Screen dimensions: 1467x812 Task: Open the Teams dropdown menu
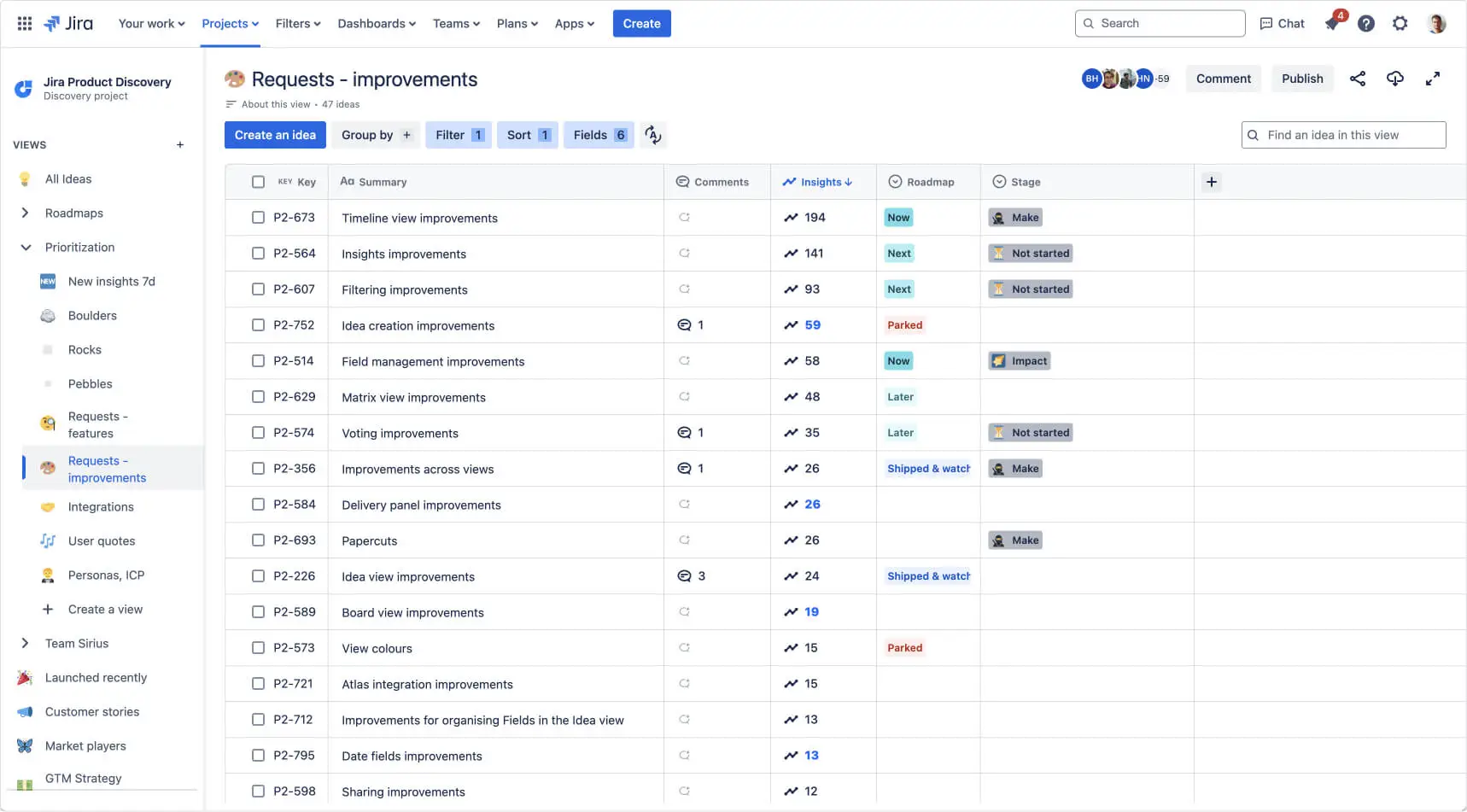coord(456,24)
